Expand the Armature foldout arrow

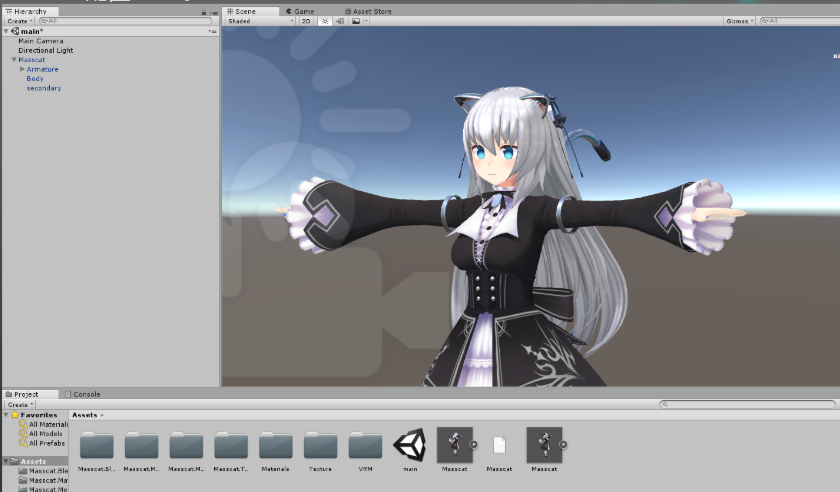click(x=22, y=69)
